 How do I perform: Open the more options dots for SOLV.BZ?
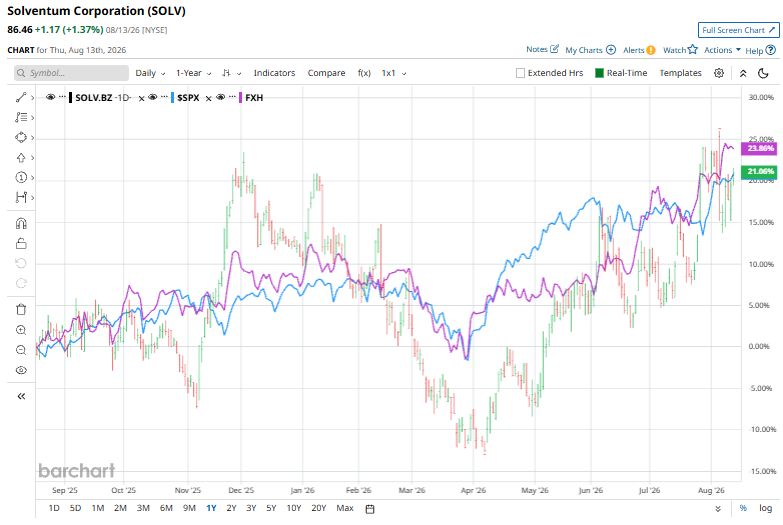click(62, 96)
